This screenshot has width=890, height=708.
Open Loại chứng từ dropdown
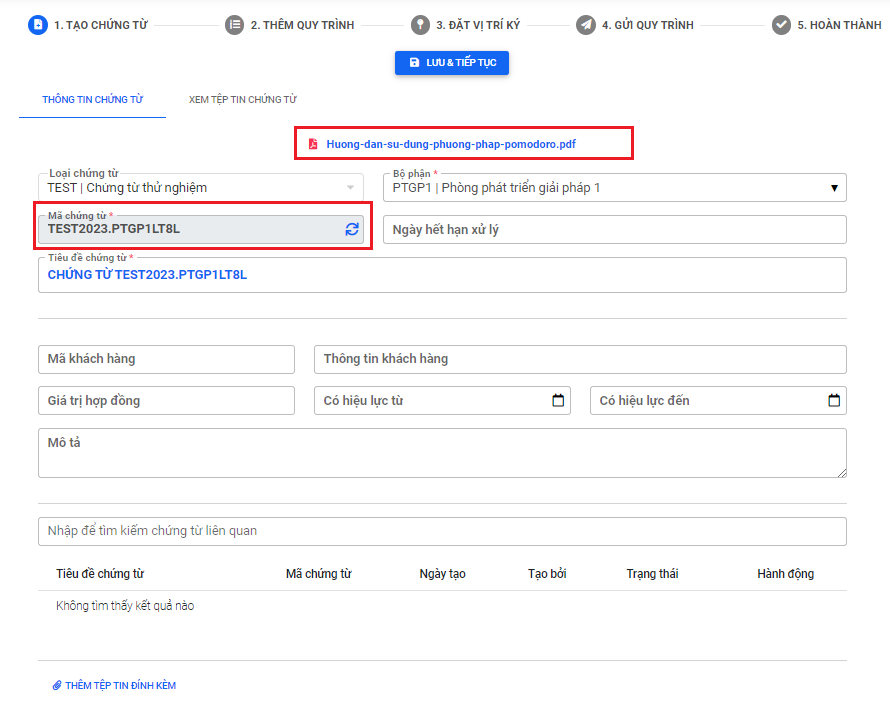tap(201, 187)
